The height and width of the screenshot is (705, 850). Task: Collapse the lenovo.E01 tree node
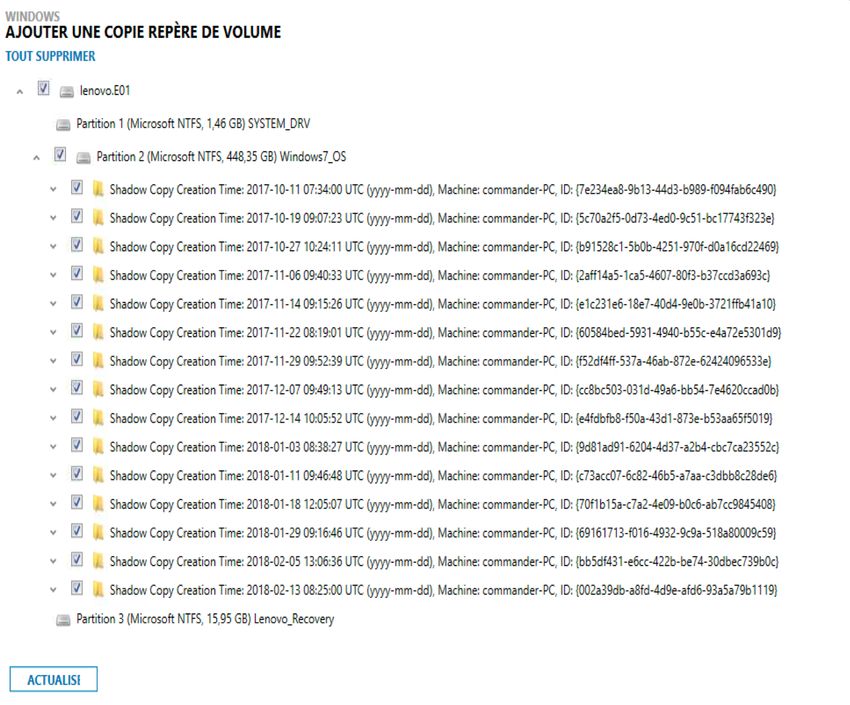(20, 92)
